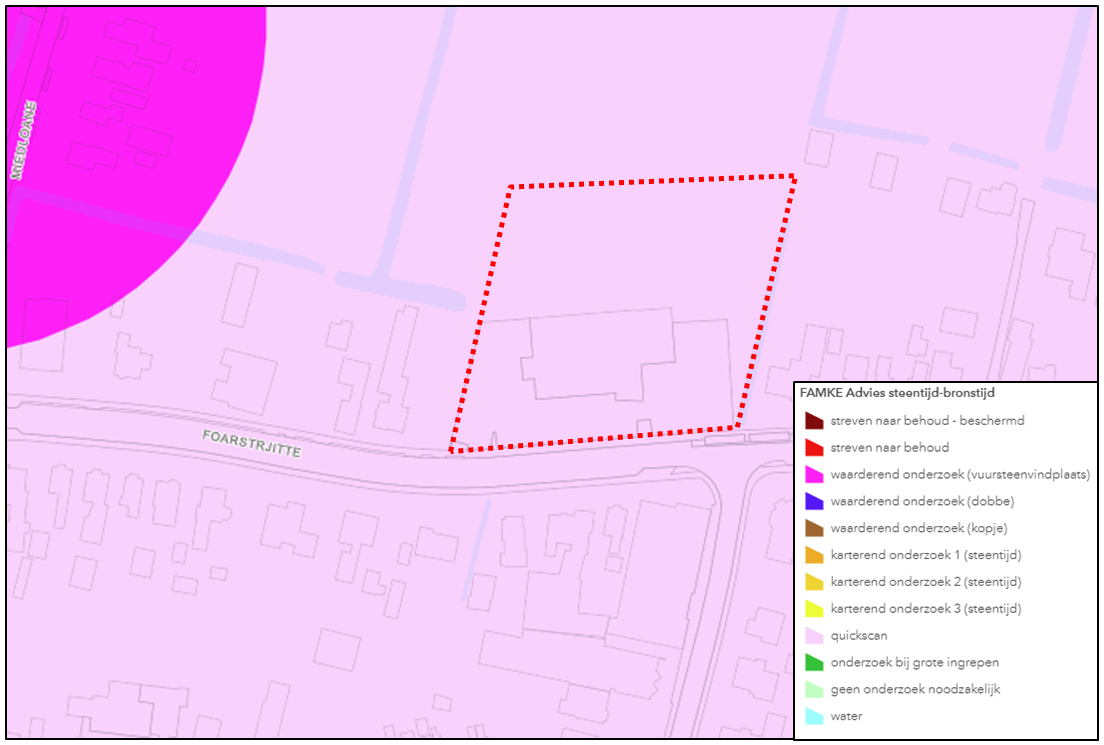1104x745 pixels.
Task: Click 'waarderend onderzoek (vuursteenvindplaats)' legend text
Action: [960, 475]
